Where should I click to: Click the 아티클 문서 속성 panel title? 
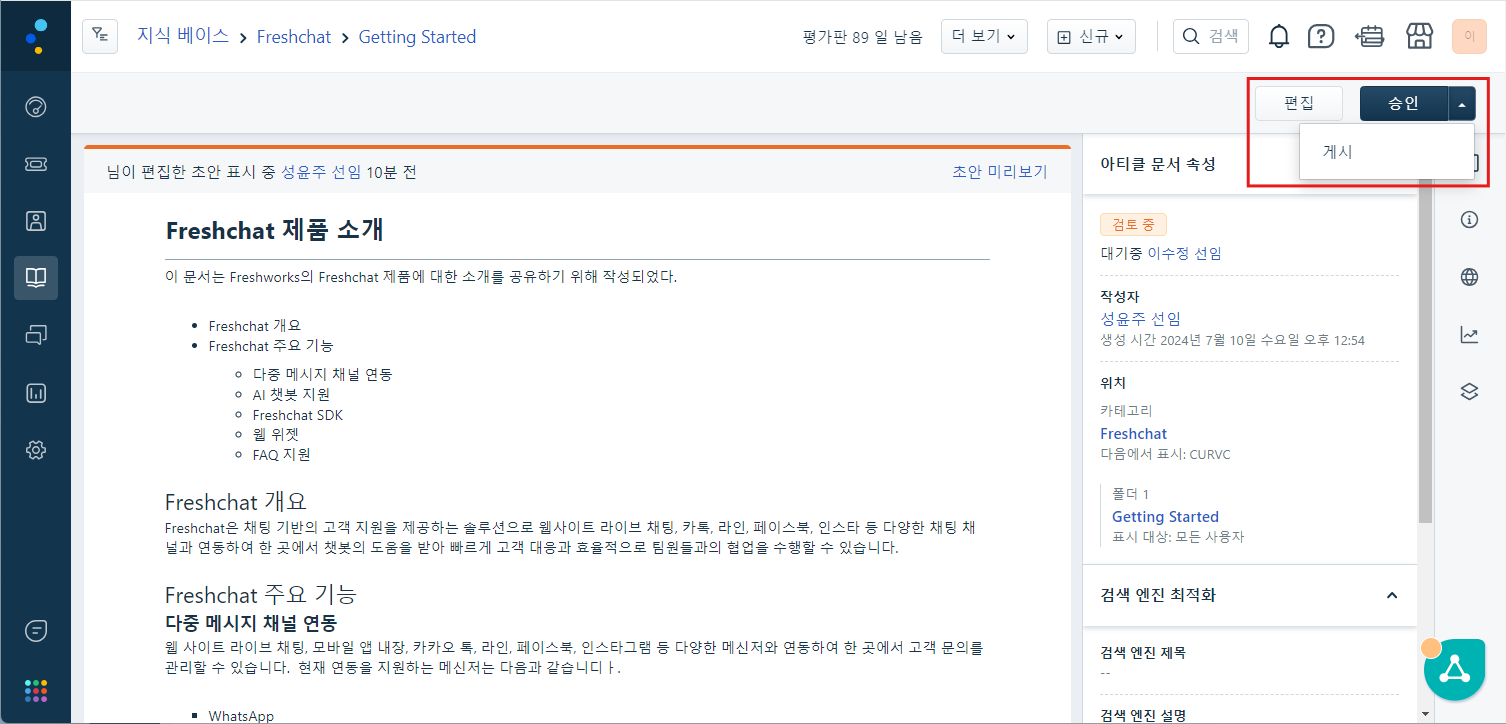point(1158,164)
